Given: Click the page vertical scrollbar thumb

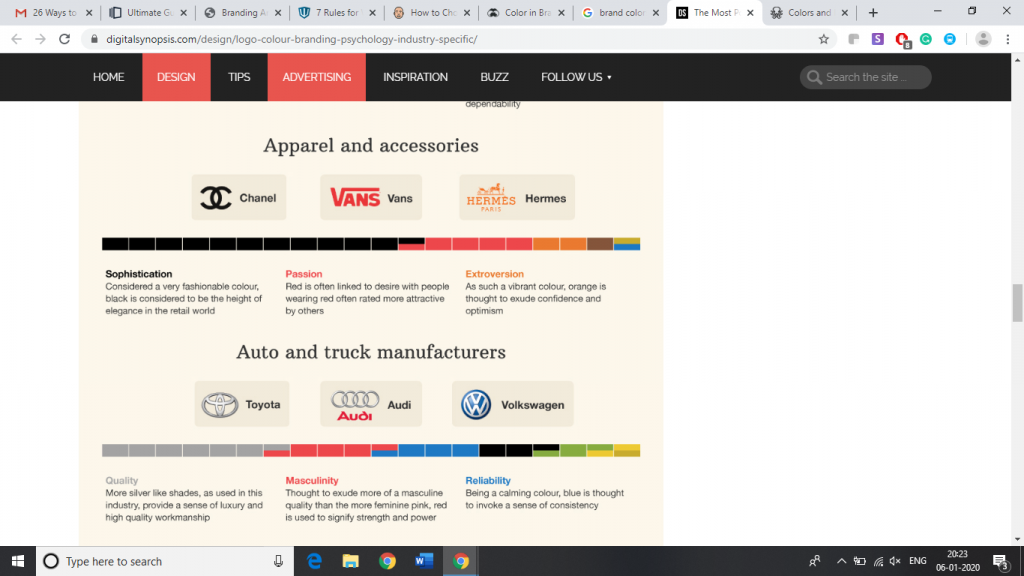Looking at the screenshot, I should coord(1017,302).
